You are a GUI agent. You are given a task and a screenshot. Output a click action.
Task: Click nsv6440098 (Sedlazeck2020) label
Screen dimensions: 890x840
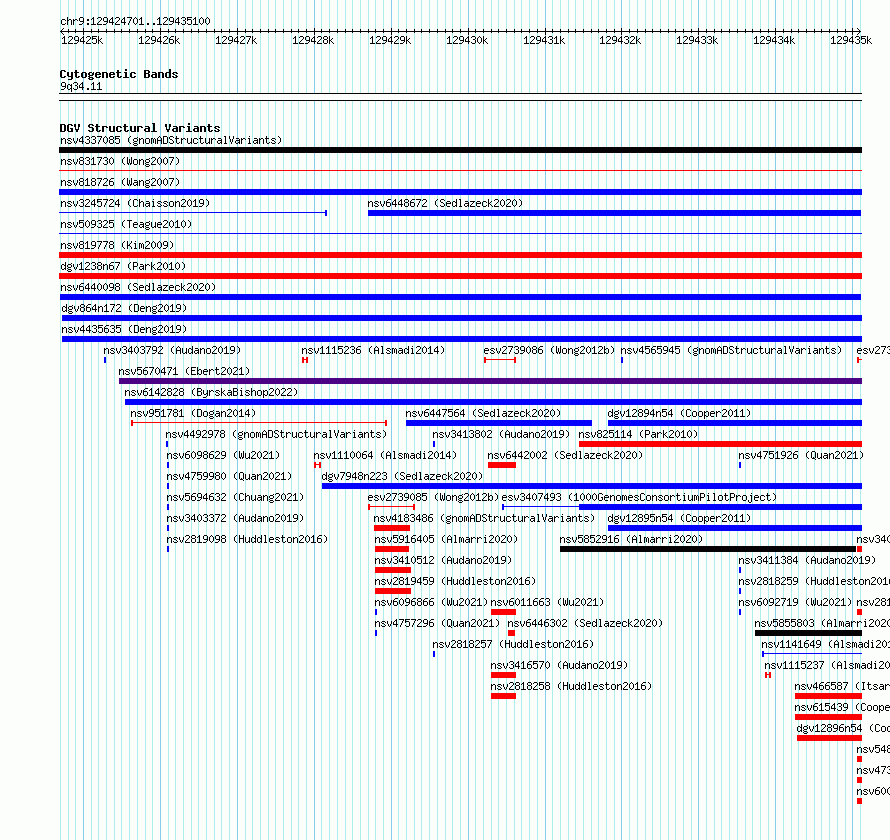click(x=138, y=287)
